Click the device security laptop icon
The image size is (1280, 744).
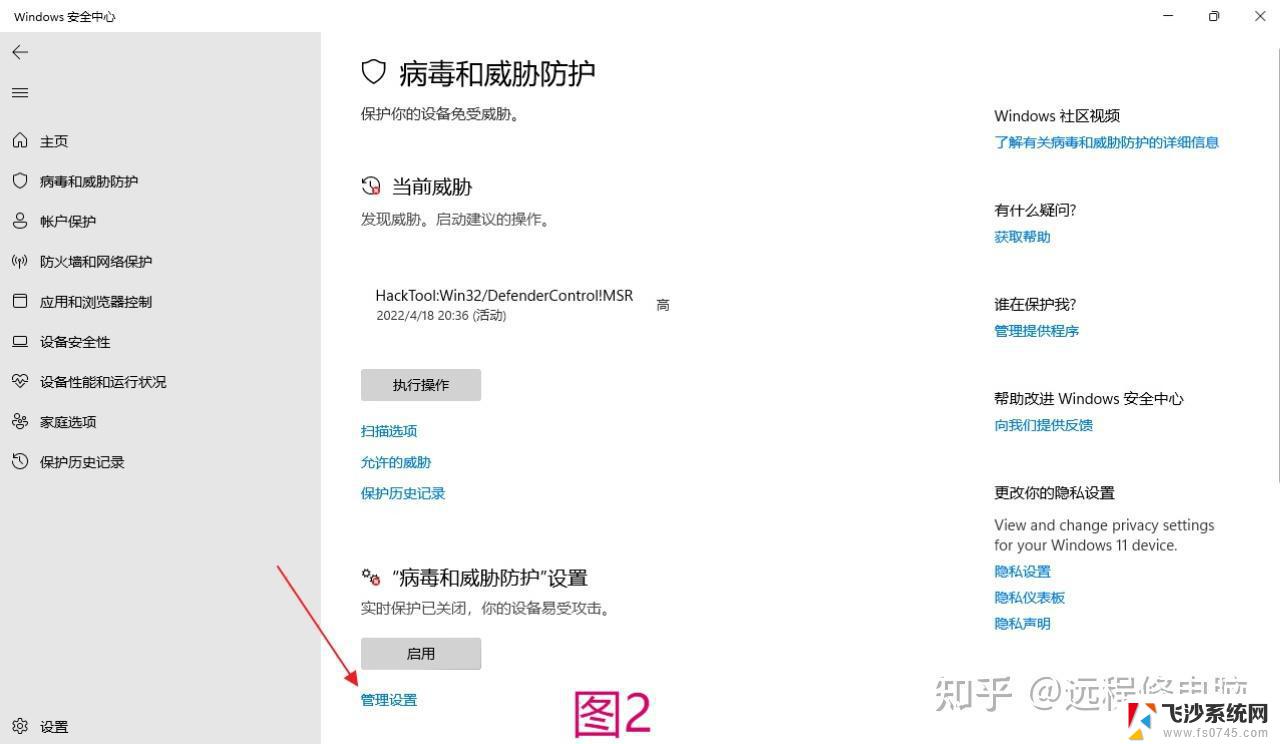(x=20, y=341)
